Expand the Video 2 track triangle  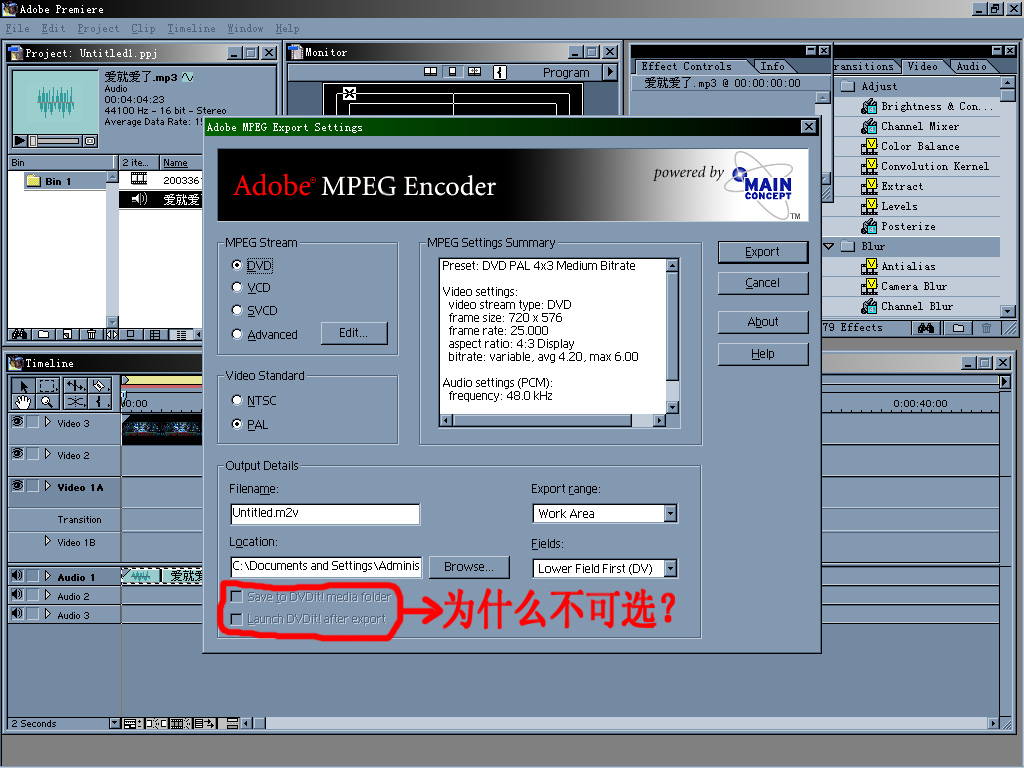[x=48, y=455]
